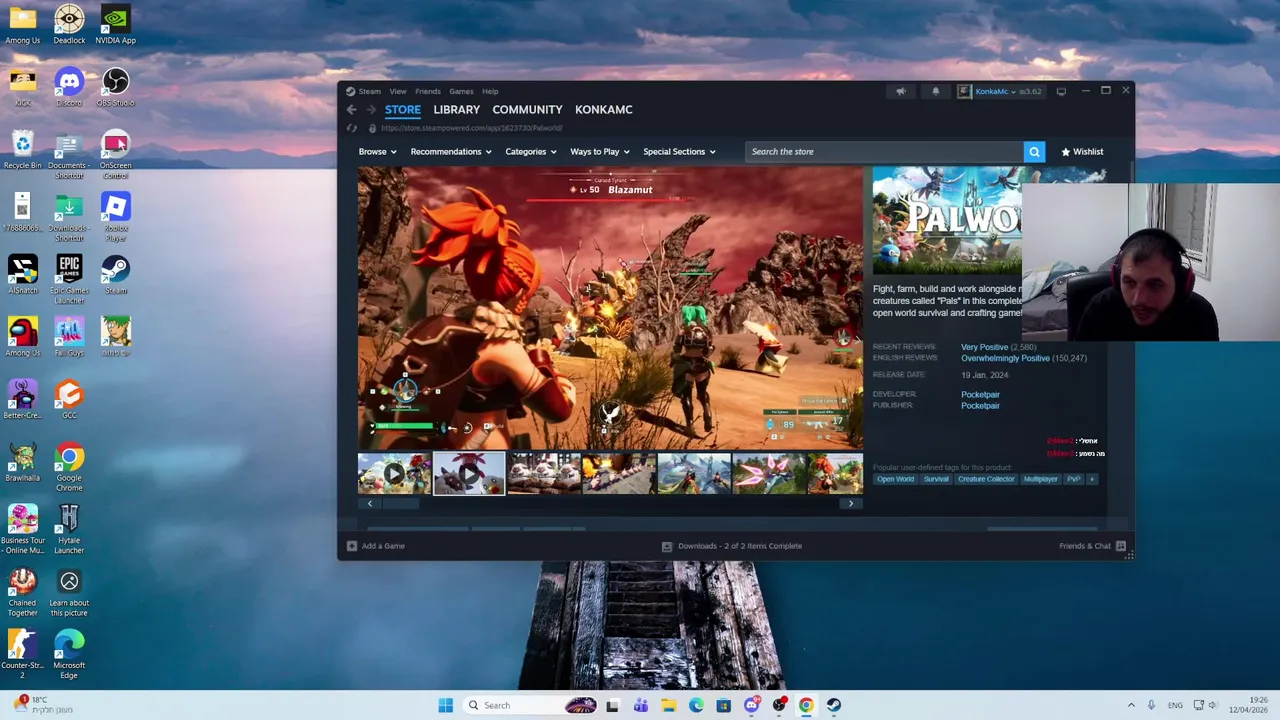Open the Friends menu

(428, 92)
